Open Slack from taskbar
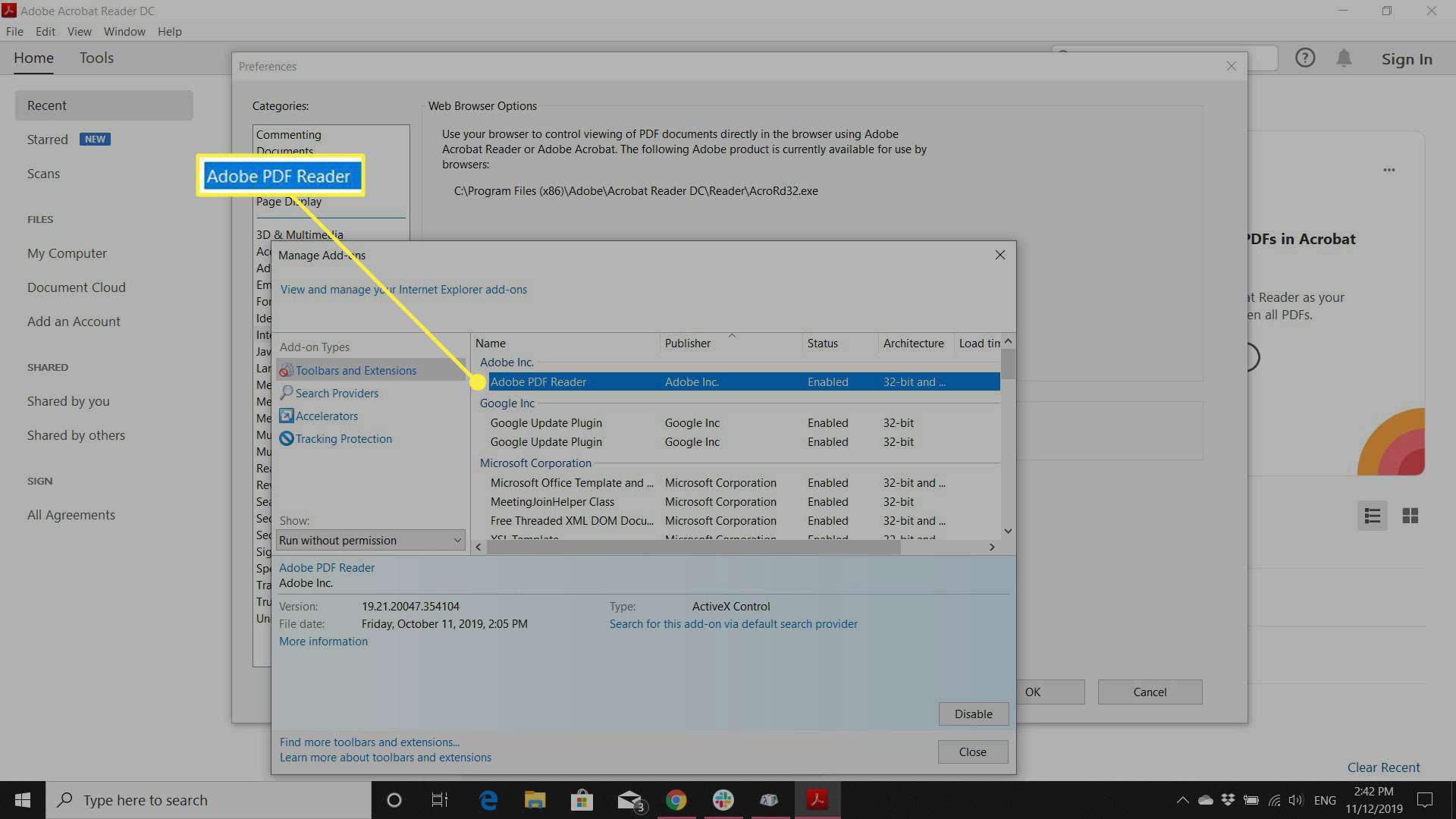Image resolution: width=1456 pixels, height=819 pixels. 723,800
